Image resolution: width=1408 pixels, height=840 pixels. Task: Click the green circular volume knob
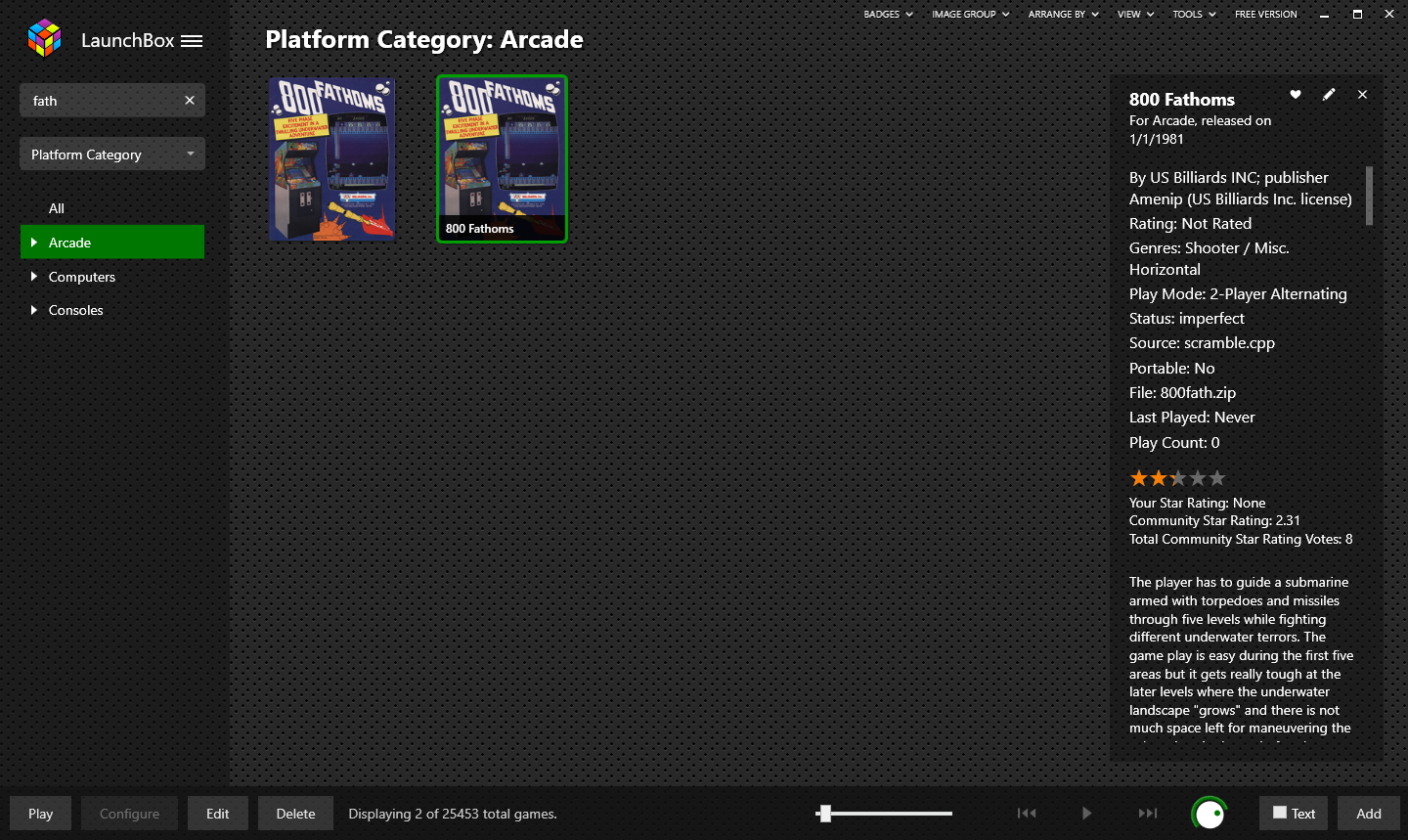(x=1210, y=813)
